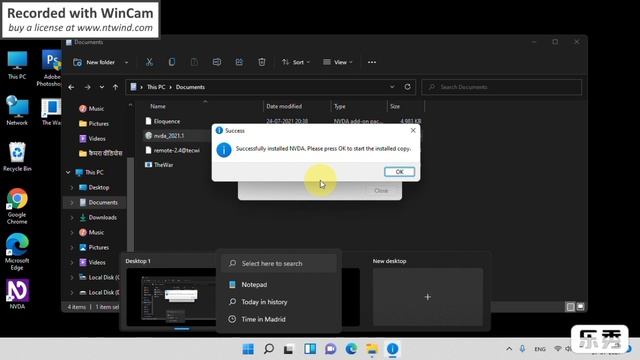Open NVDA desktop shortcut icon
Screen dimensions: 640x360
(17, 294)
